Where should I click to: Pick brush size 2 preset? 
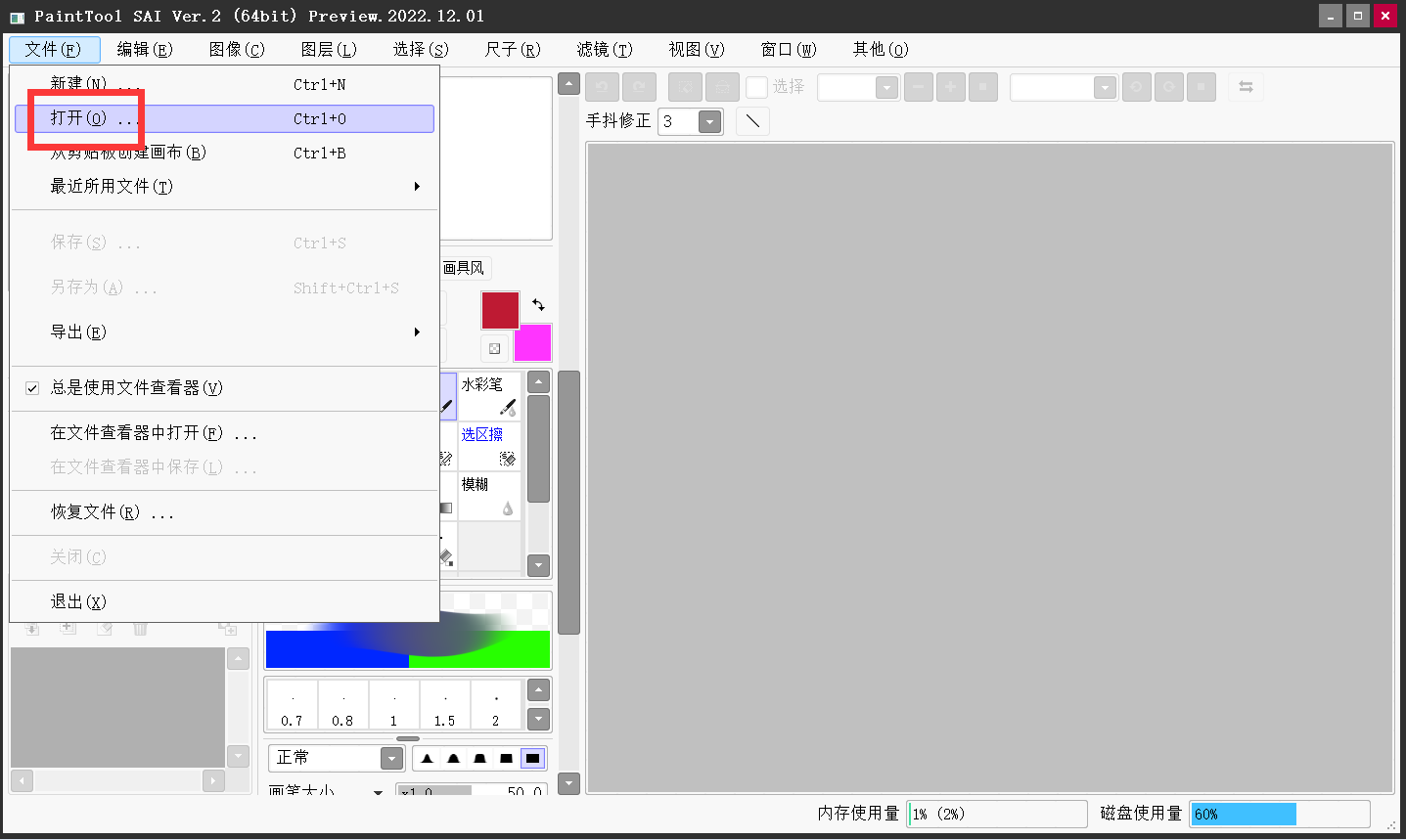click(496, 705)
